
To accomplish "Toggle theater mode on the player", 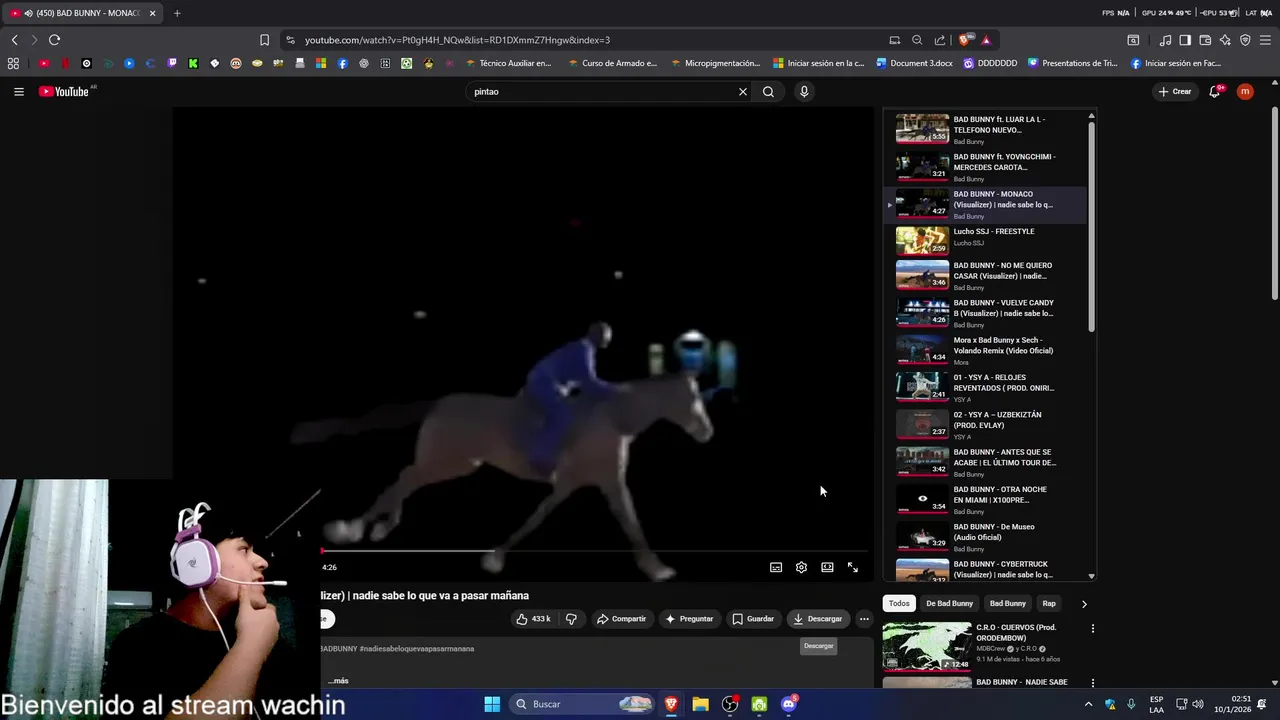I will [x=827, y=567].
